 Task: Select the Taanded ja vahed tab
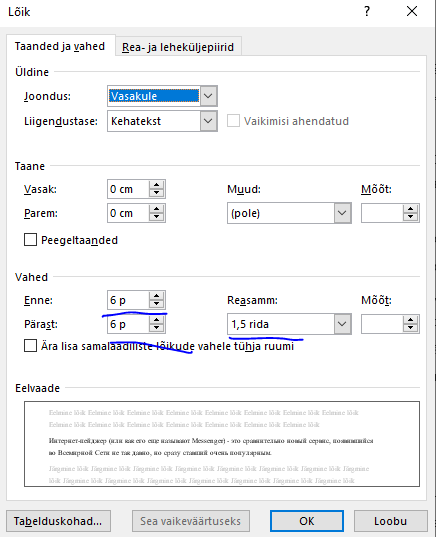point(60,46)
